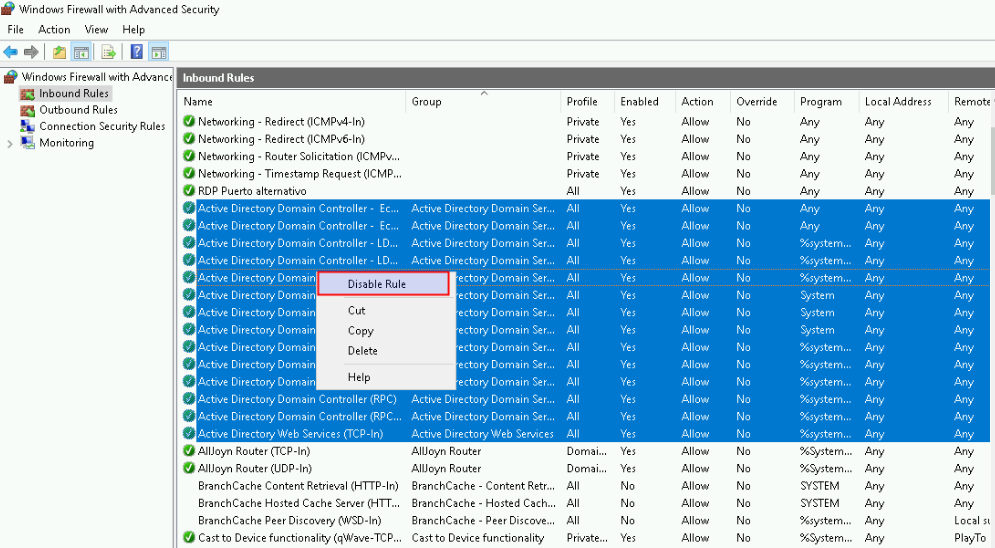Viewport: 995px width, 548px height.
Task: Select Cast to Device functionality (qWave-TCP) rule
Action: click(x=300, y=537)
